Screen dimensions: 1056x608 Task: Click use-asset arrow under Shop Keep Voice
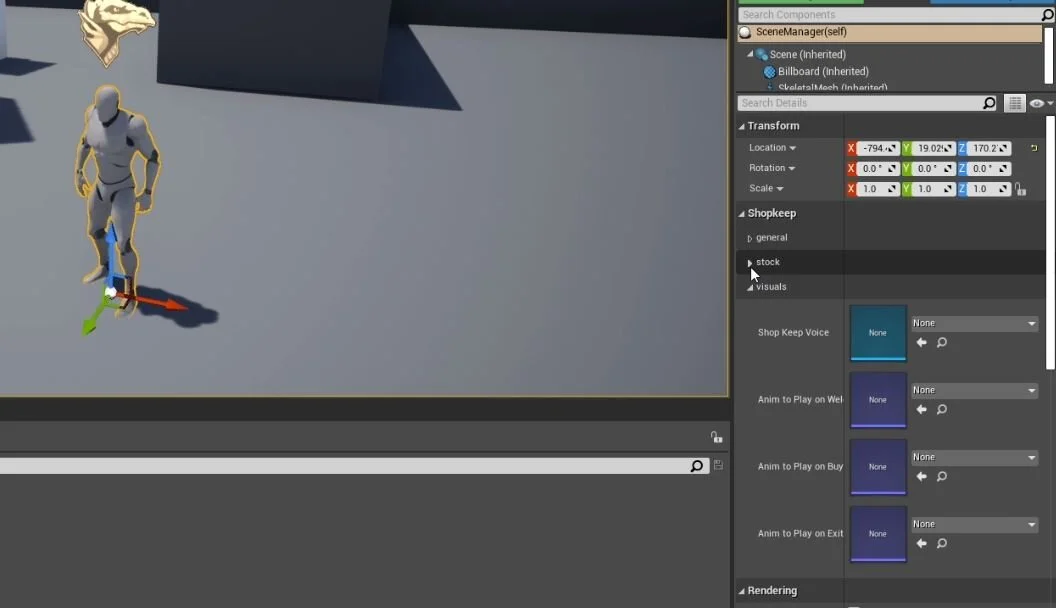(x=921, y=342)
